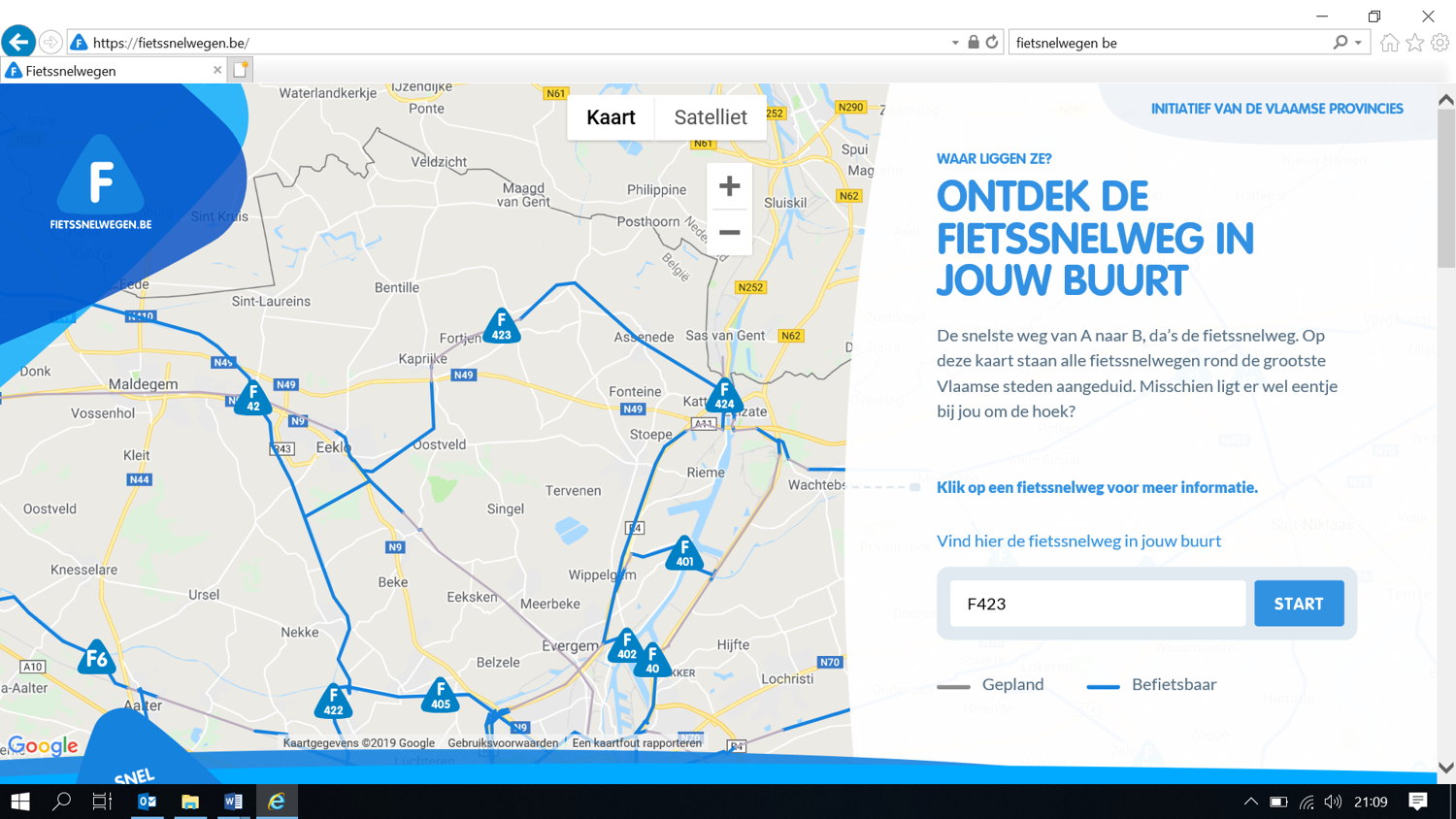
Task: Click 'Klik op een fietssnelweg voor meer informatie.'
Action: click(1097, 487)
